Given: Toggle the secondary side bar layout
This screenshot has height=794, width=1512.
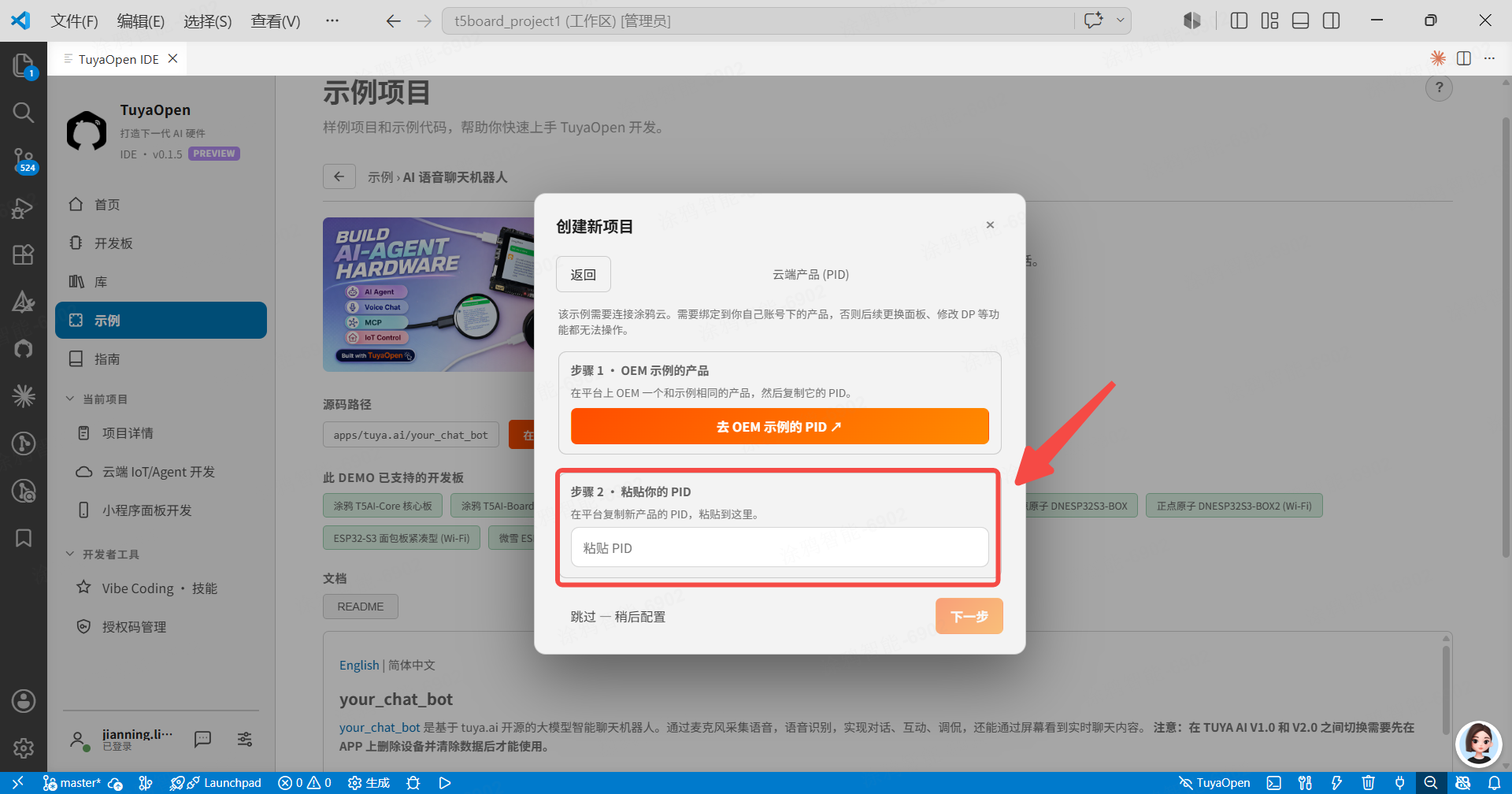Looking at the screenshot, I should [x=1332, y=21].
